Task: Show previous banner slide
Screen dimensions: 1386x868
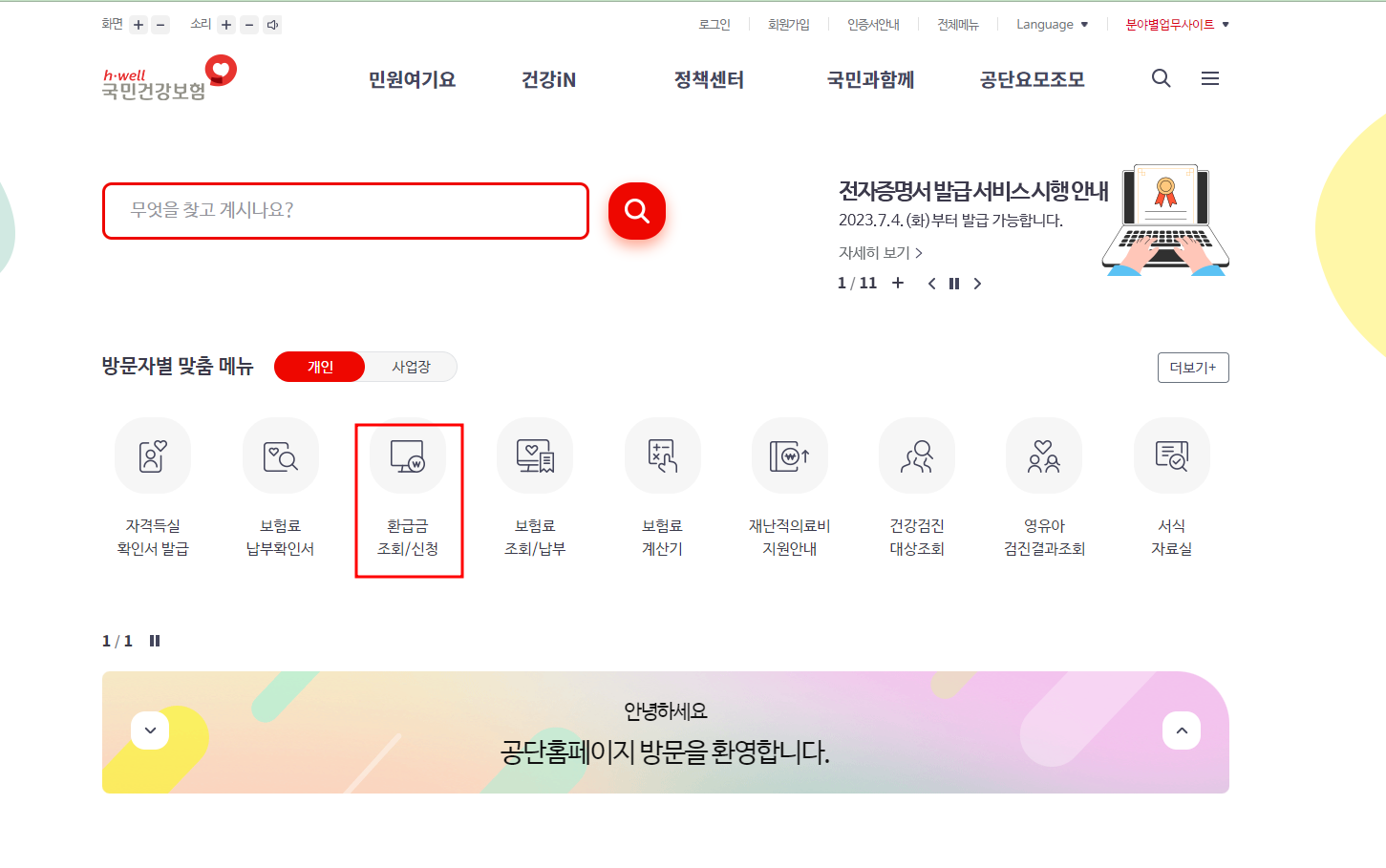Action: click(x=932, y=284)
